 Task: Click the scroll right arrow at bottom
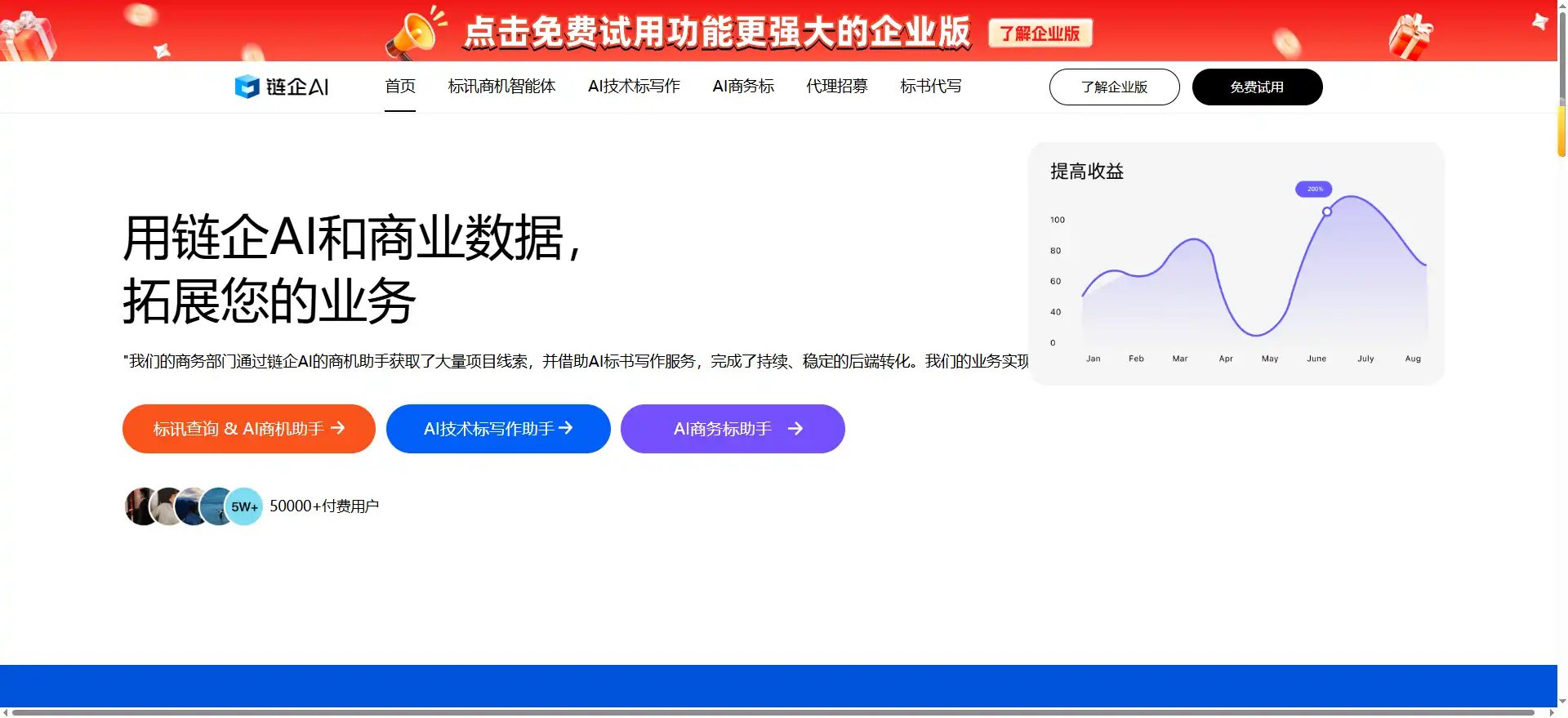(x=1552, y=712)
